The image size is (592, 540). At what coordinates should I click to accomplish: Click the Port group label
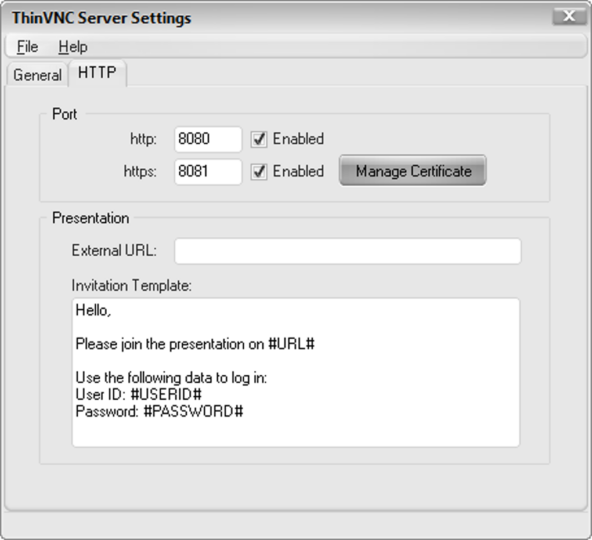(65, 114)
